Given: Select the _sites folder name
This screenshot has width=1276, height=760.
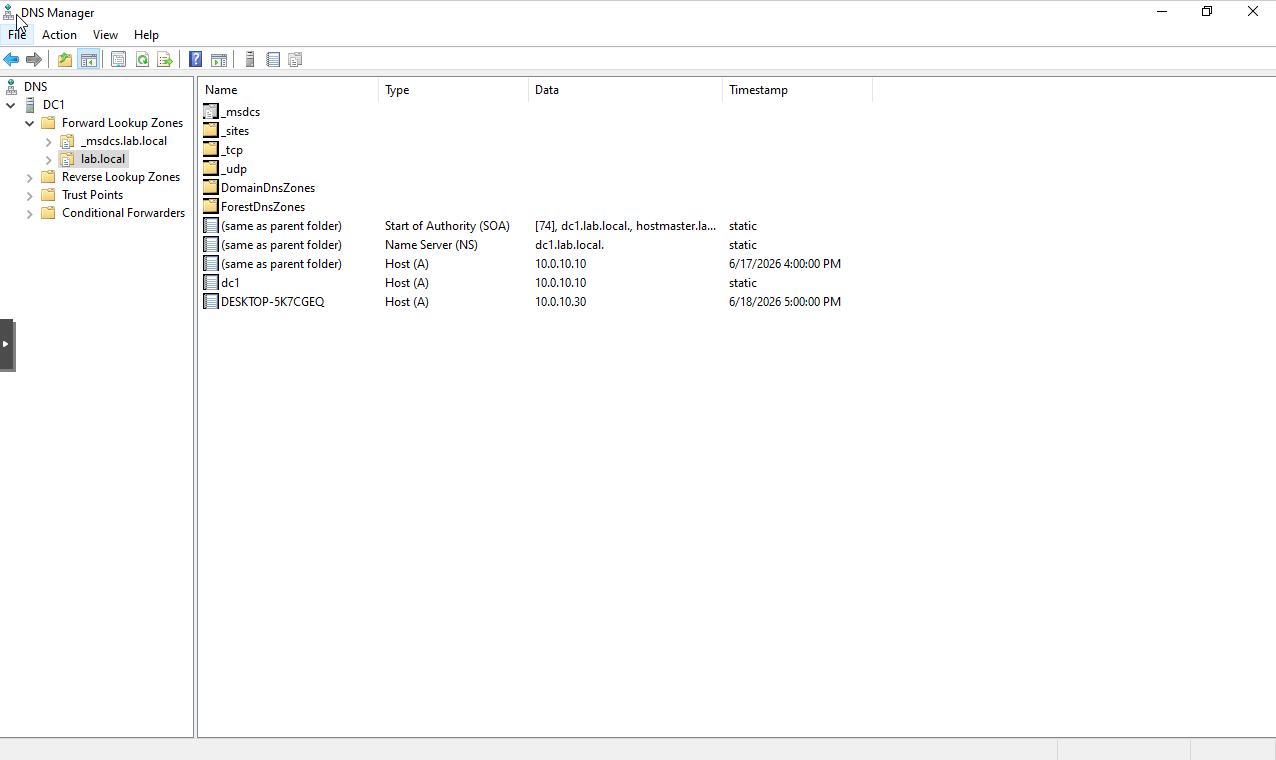Looking at the screenshot, I should (235, 131).
